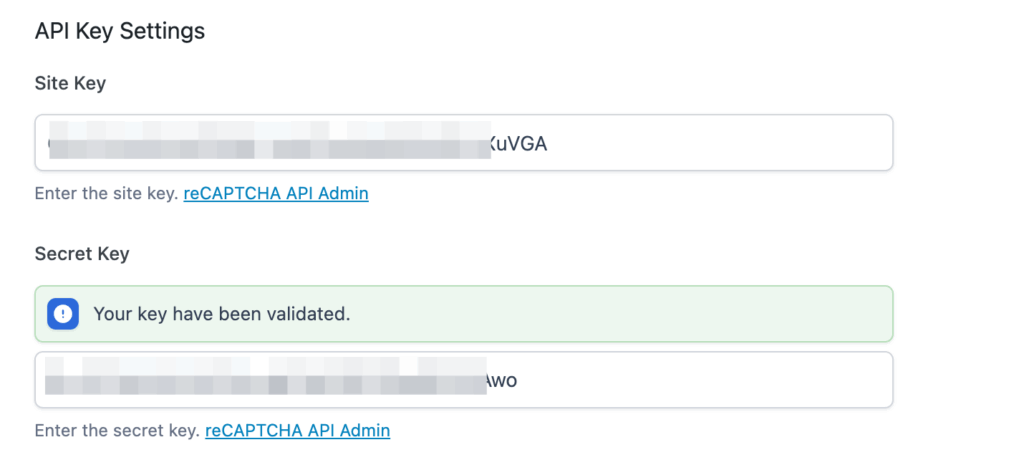Viewport: 1024px width, 460px height.
Task: Click empty space right of "KuVGA" in Site Key field
Action: coord(720,143)
